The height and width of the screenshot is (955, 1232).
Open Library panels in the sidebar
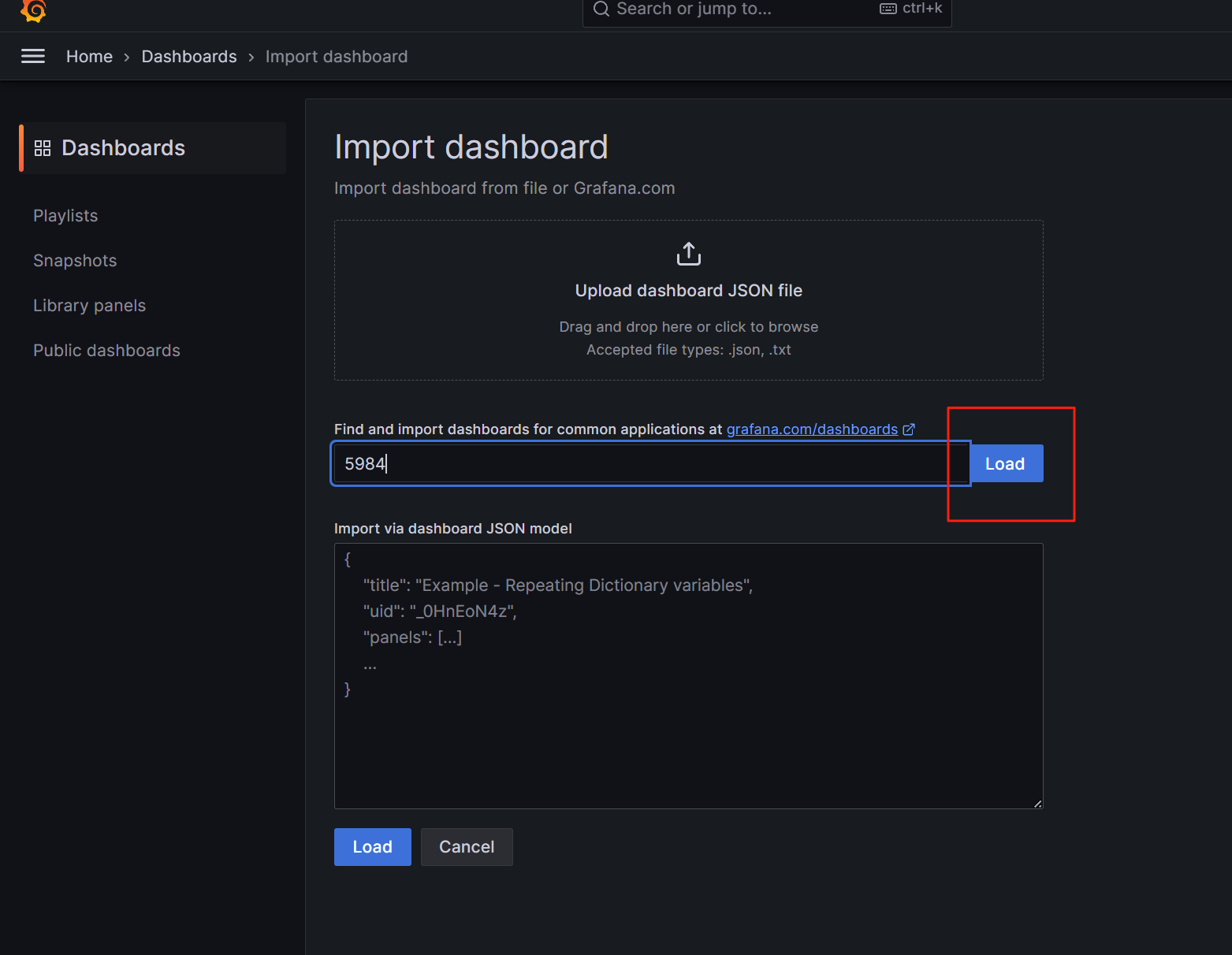click(x=90, y=306)
